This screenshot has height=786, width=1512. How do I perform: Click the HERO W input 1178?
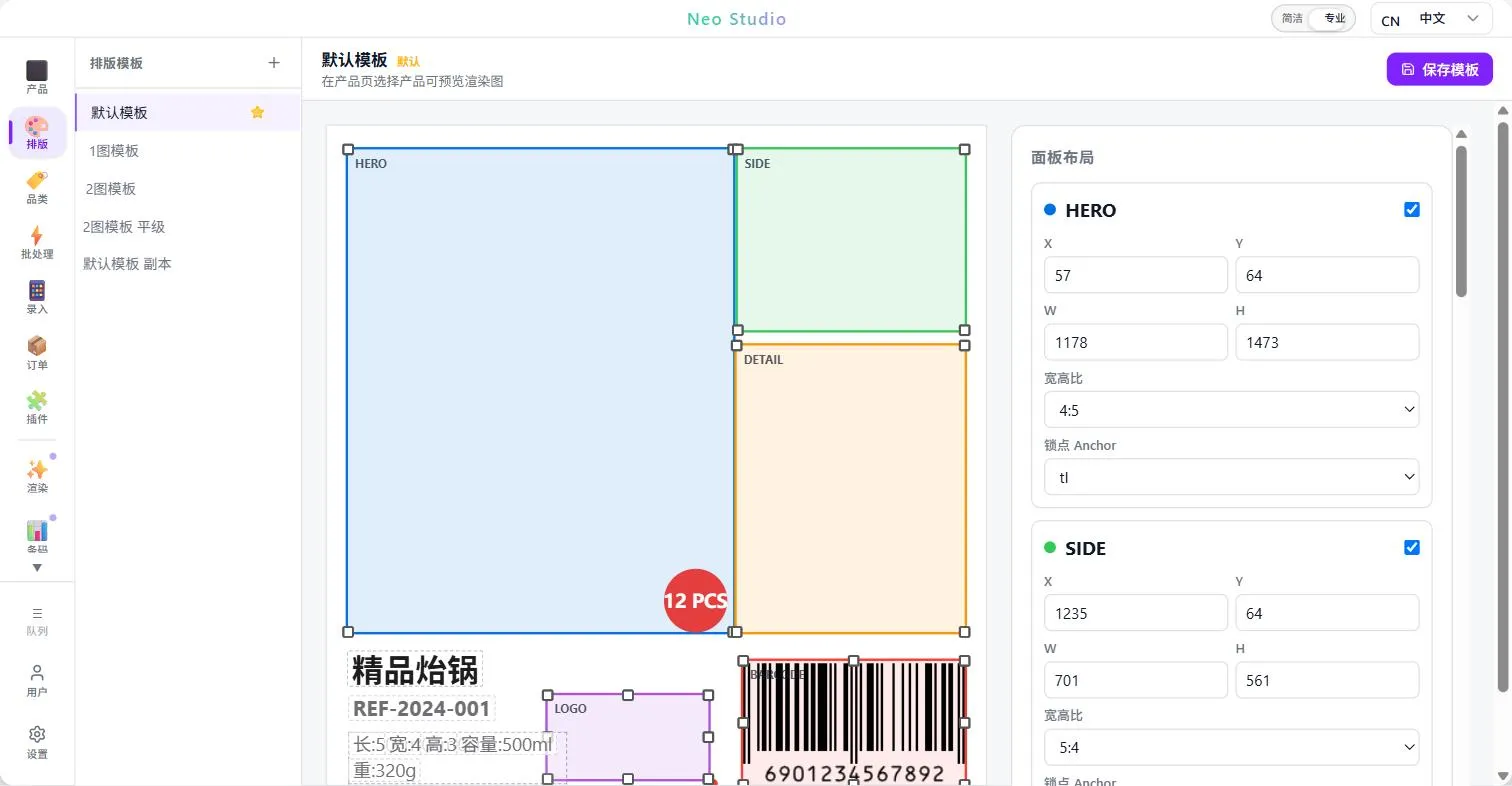1135,342
